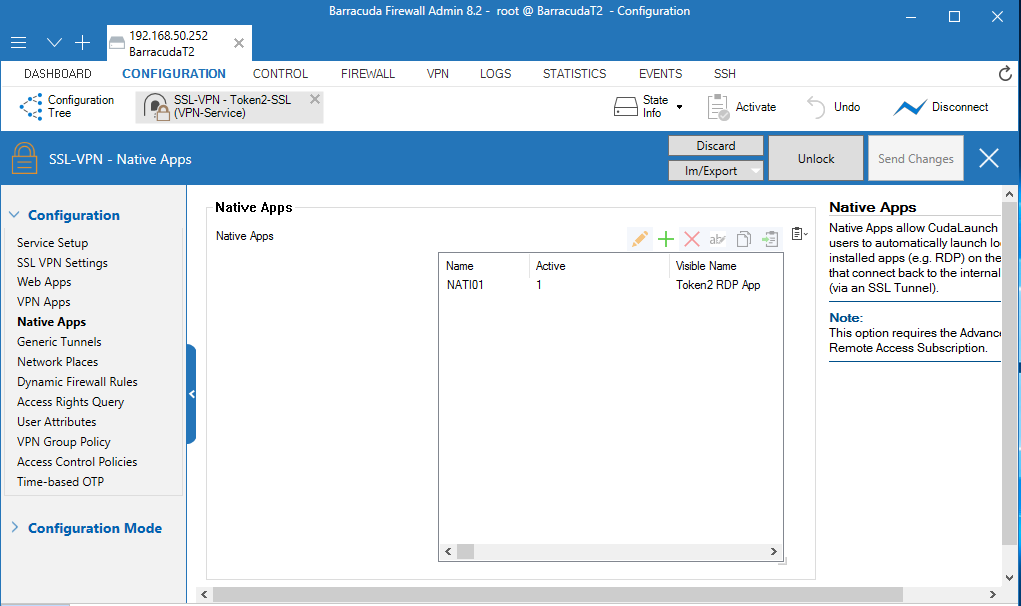Open Access Control Policies
This screenshot has height=606, width=1021.
point(77,462)
